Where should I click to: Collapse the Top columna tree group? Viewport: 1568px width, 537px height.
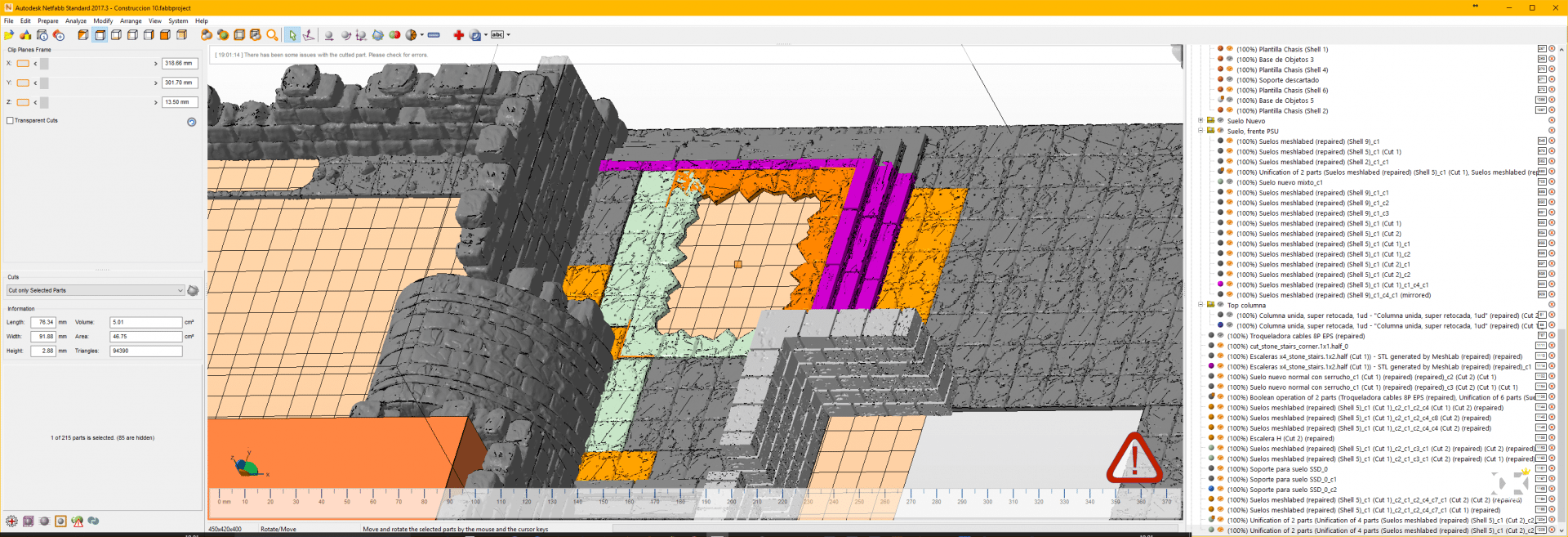click(1200, 305)
